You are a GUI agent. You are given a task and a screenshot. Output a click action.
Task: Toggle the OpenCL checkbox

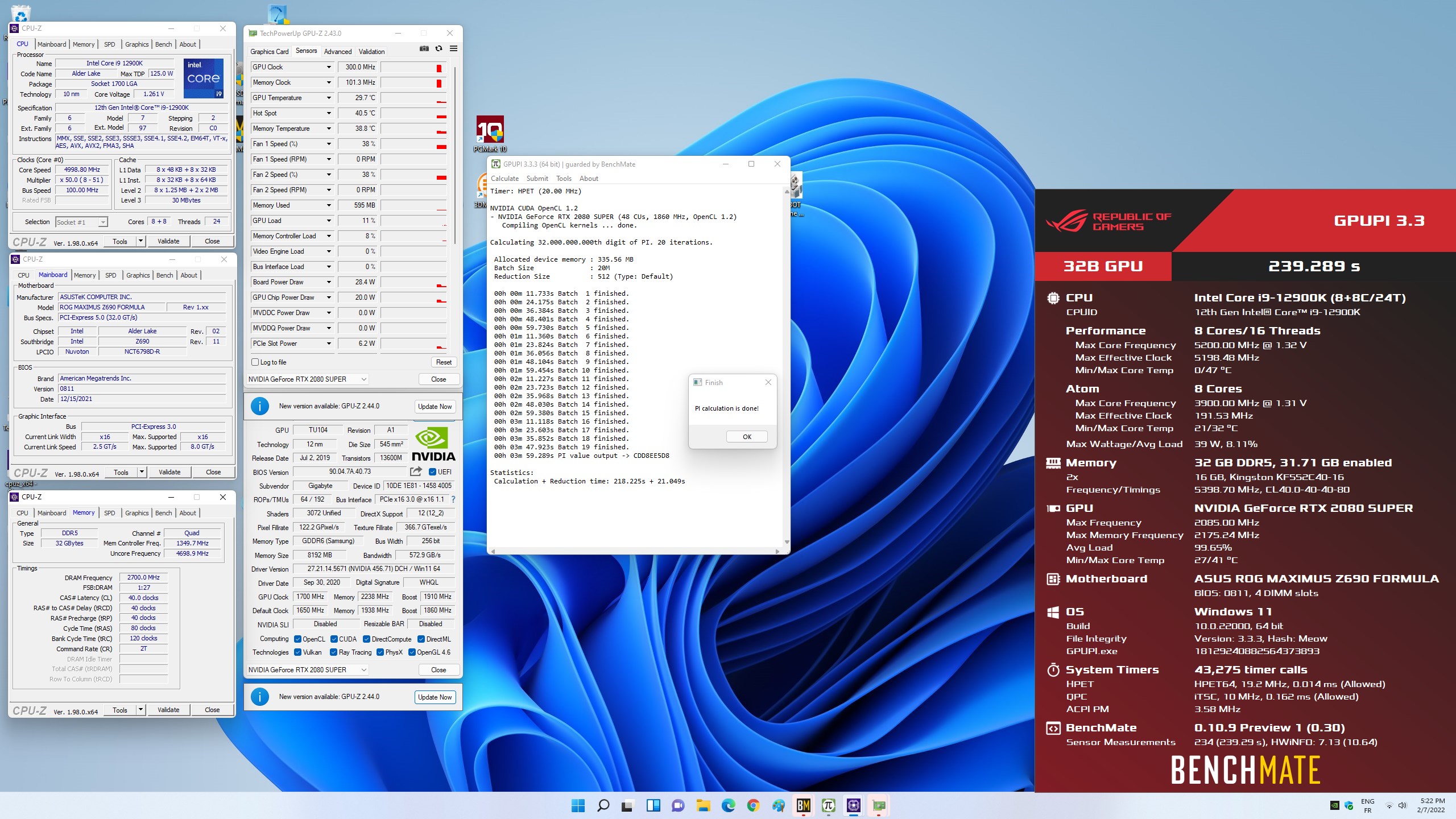(x=297, y=639)
